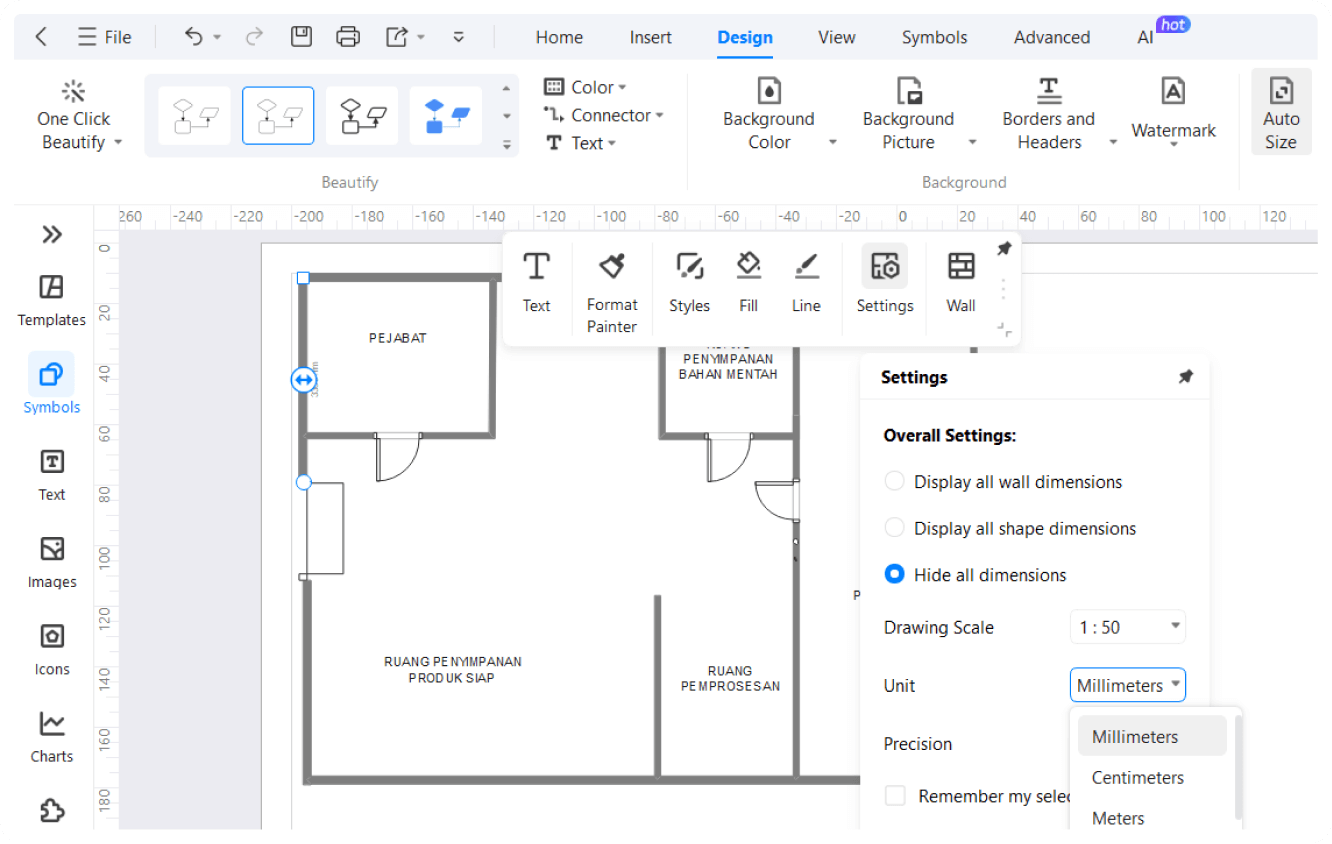
Task: Select the third beautify style thumbnail
Action: tap(362, 116)
